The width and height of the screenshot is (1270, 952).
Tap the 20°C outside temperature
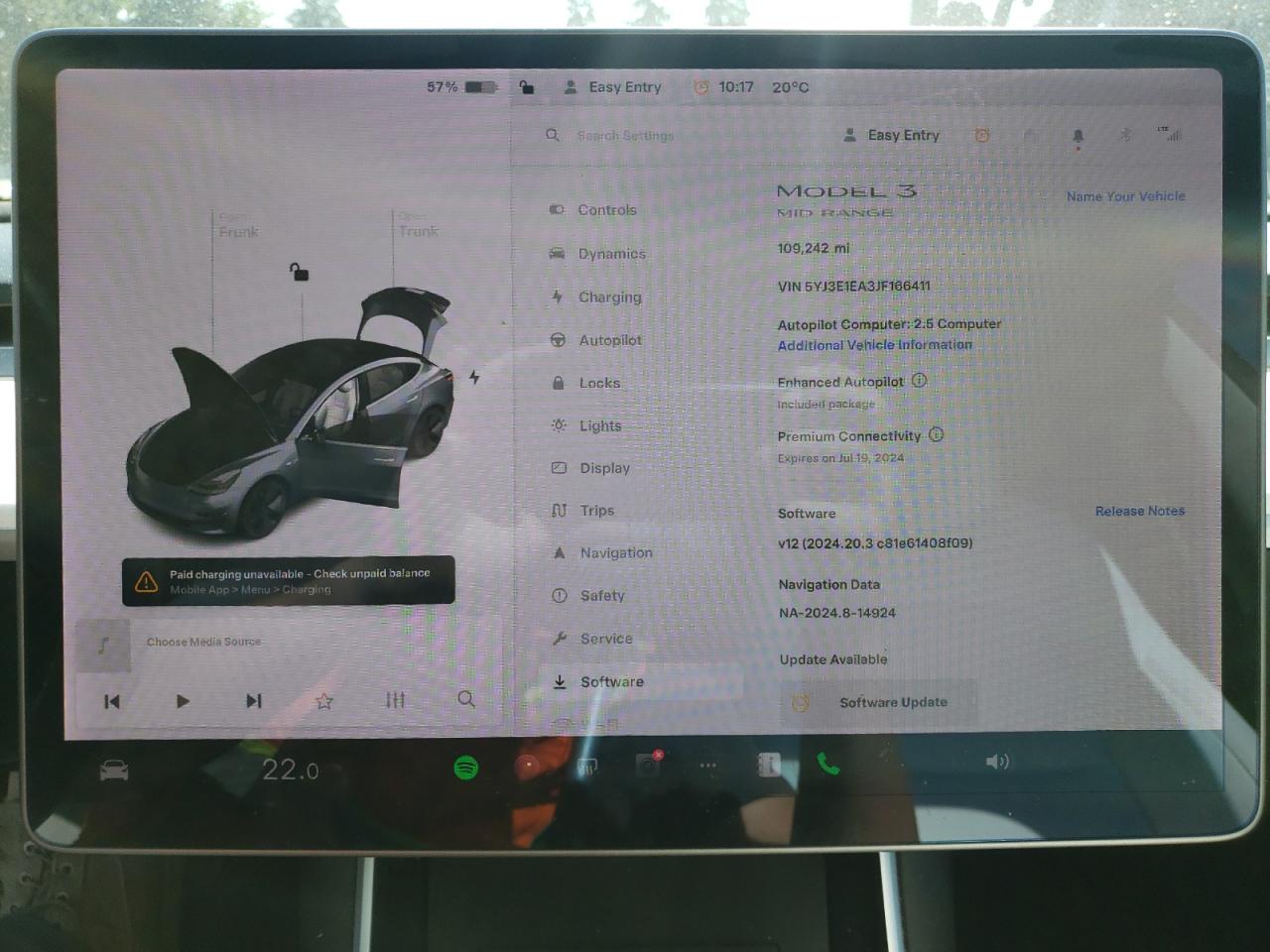790,87
